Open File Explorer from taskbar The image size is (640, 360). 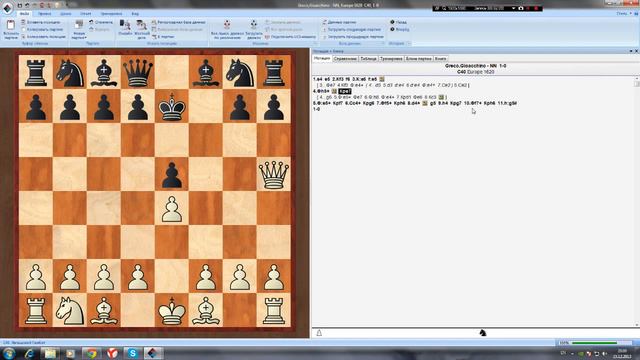tap(50, 353)
